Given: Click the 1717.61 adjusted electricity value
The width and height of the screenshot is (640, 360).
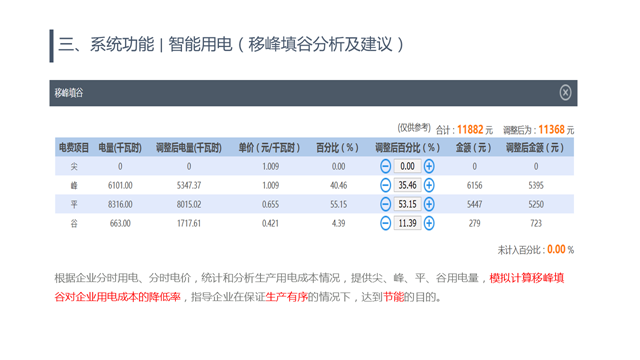Looking at the screenshot, I should point(189,224).
